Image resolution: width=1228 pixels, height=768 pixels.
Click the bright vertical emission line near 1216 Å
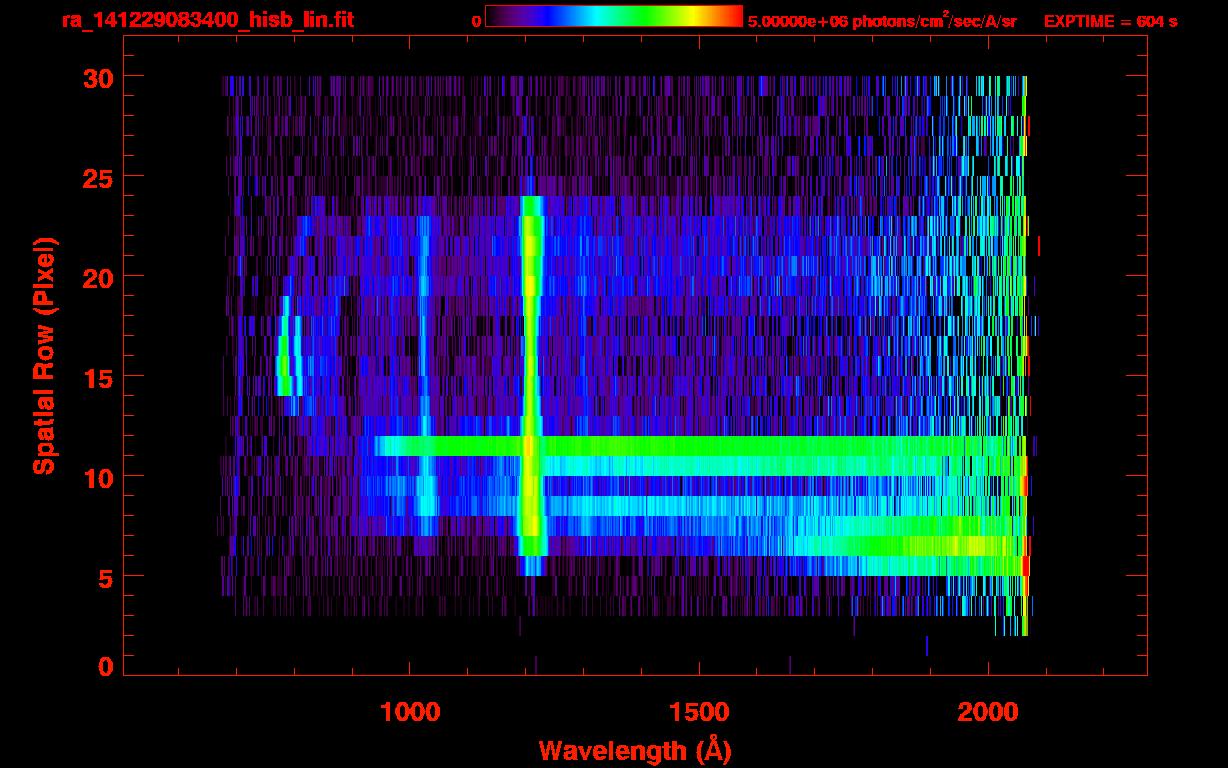(531, 385)
